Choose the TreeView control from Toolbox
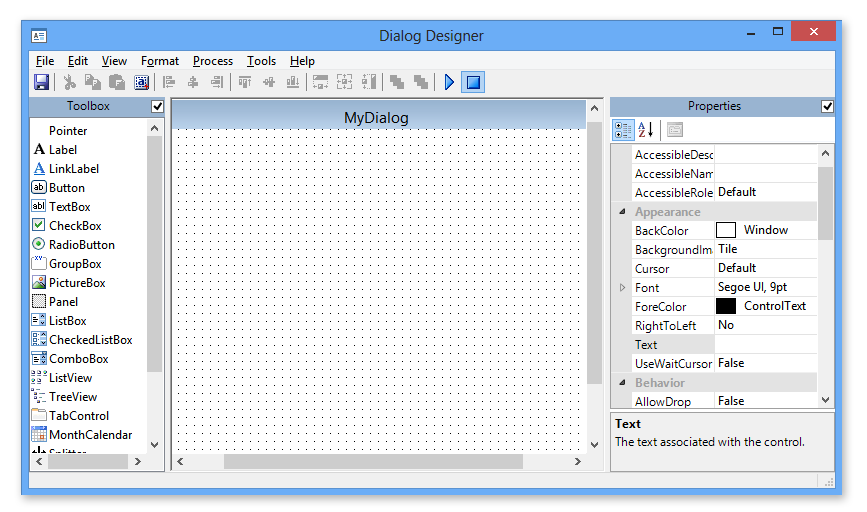Viewport: 867px width, 512px height. pos(73,397)
